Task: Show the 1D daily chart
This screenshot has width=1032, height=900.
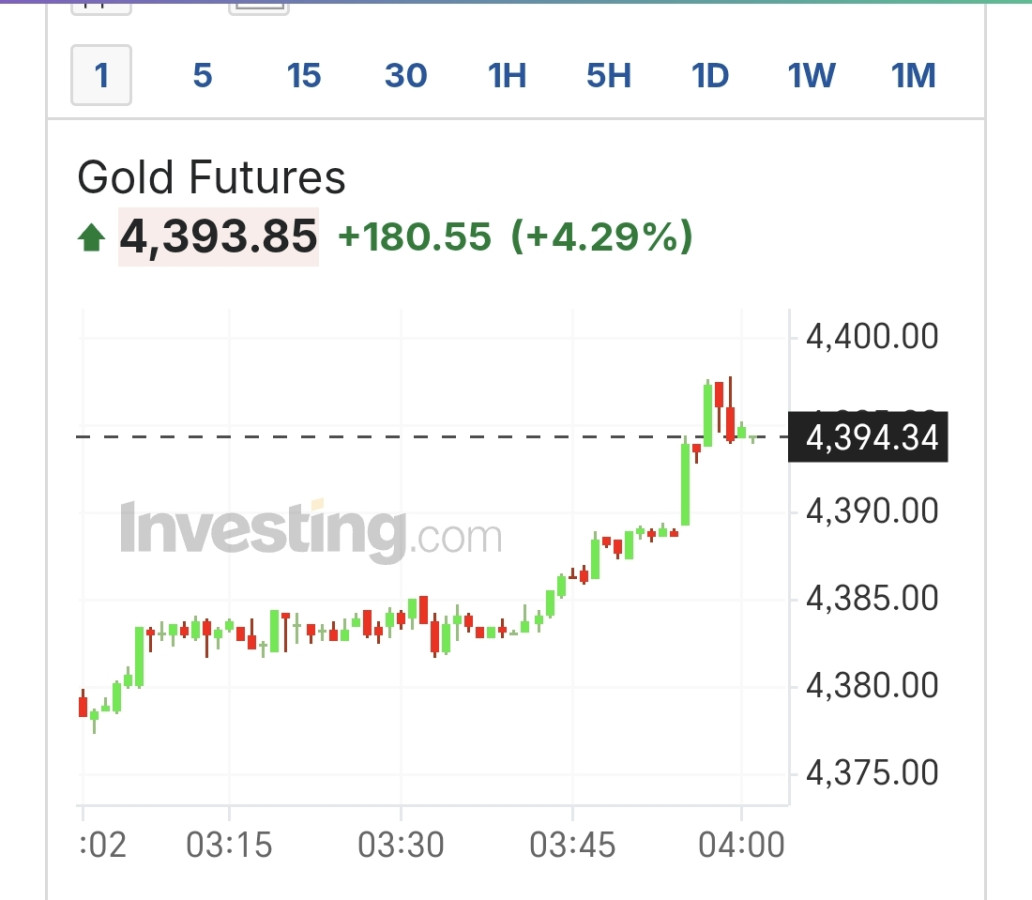Action: pyautogui.click(x=711, y=75)
